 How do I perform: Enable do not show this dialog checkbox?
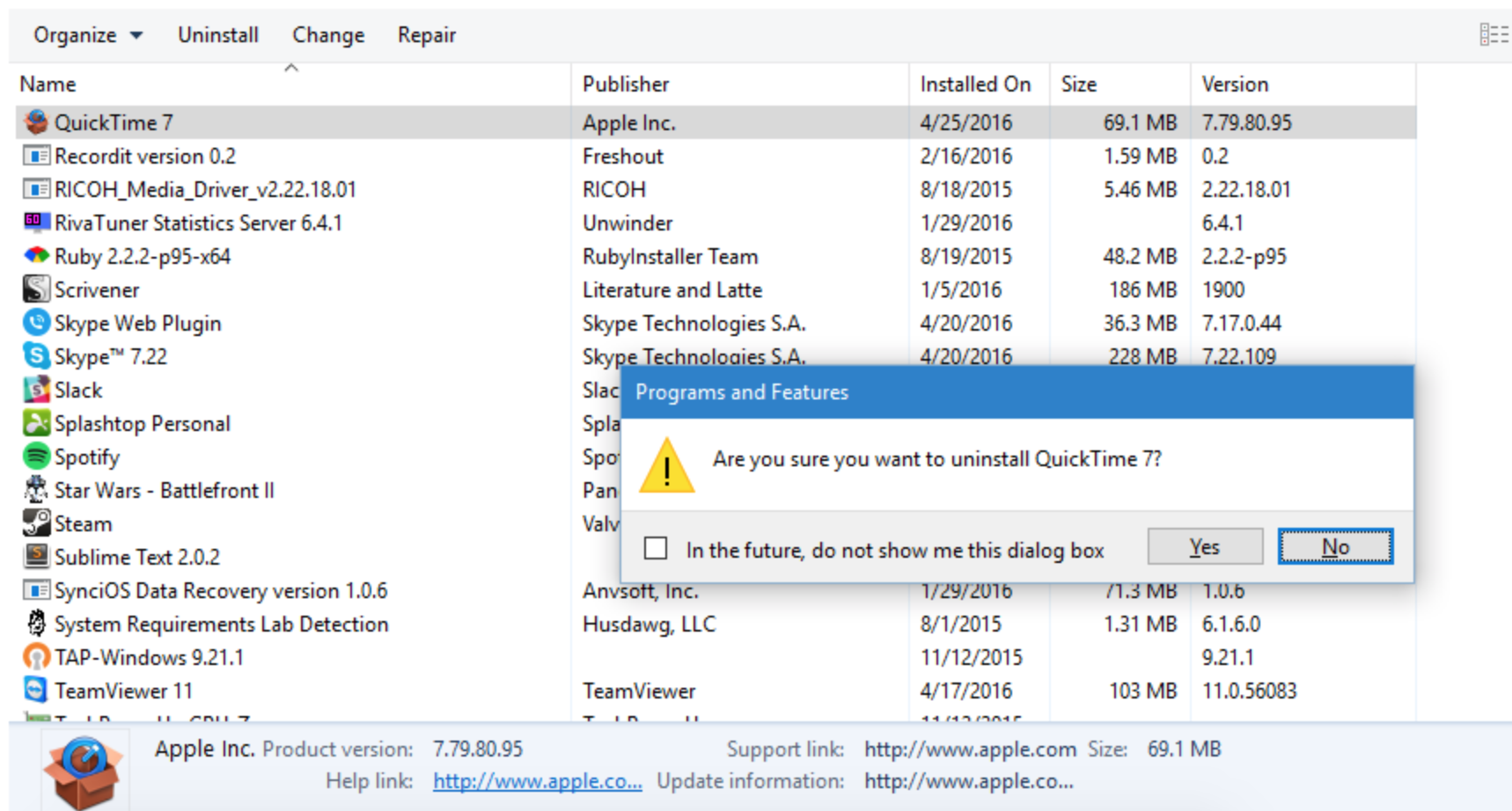click(656, 549)
